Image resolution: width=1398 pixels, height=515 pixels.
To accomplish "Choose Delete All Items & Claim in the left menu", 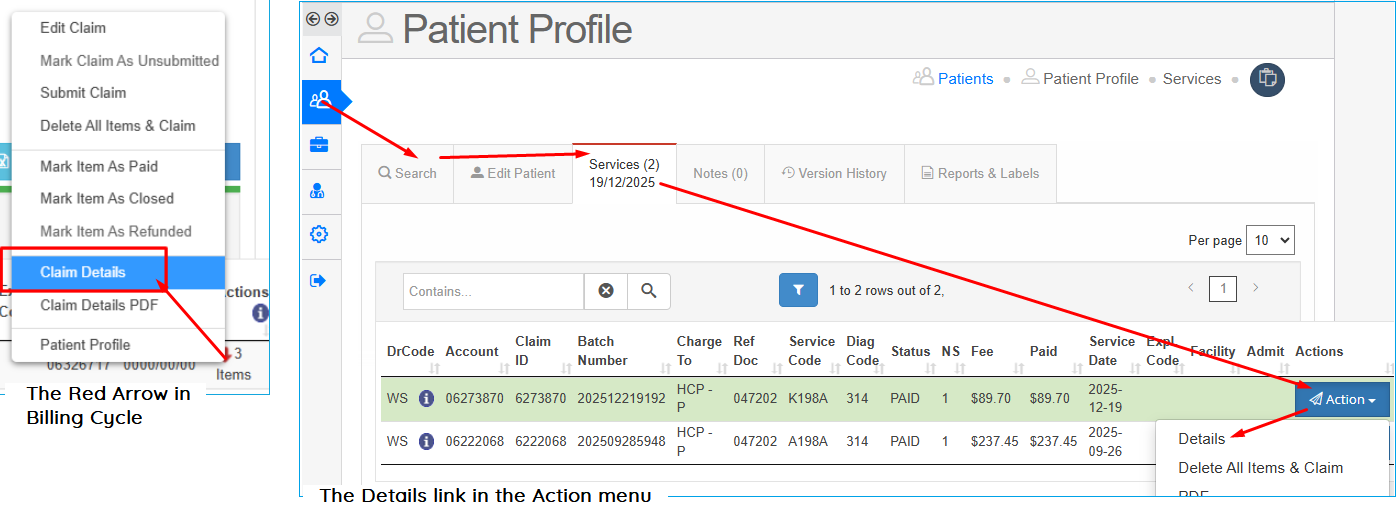I will click(118, 126).
